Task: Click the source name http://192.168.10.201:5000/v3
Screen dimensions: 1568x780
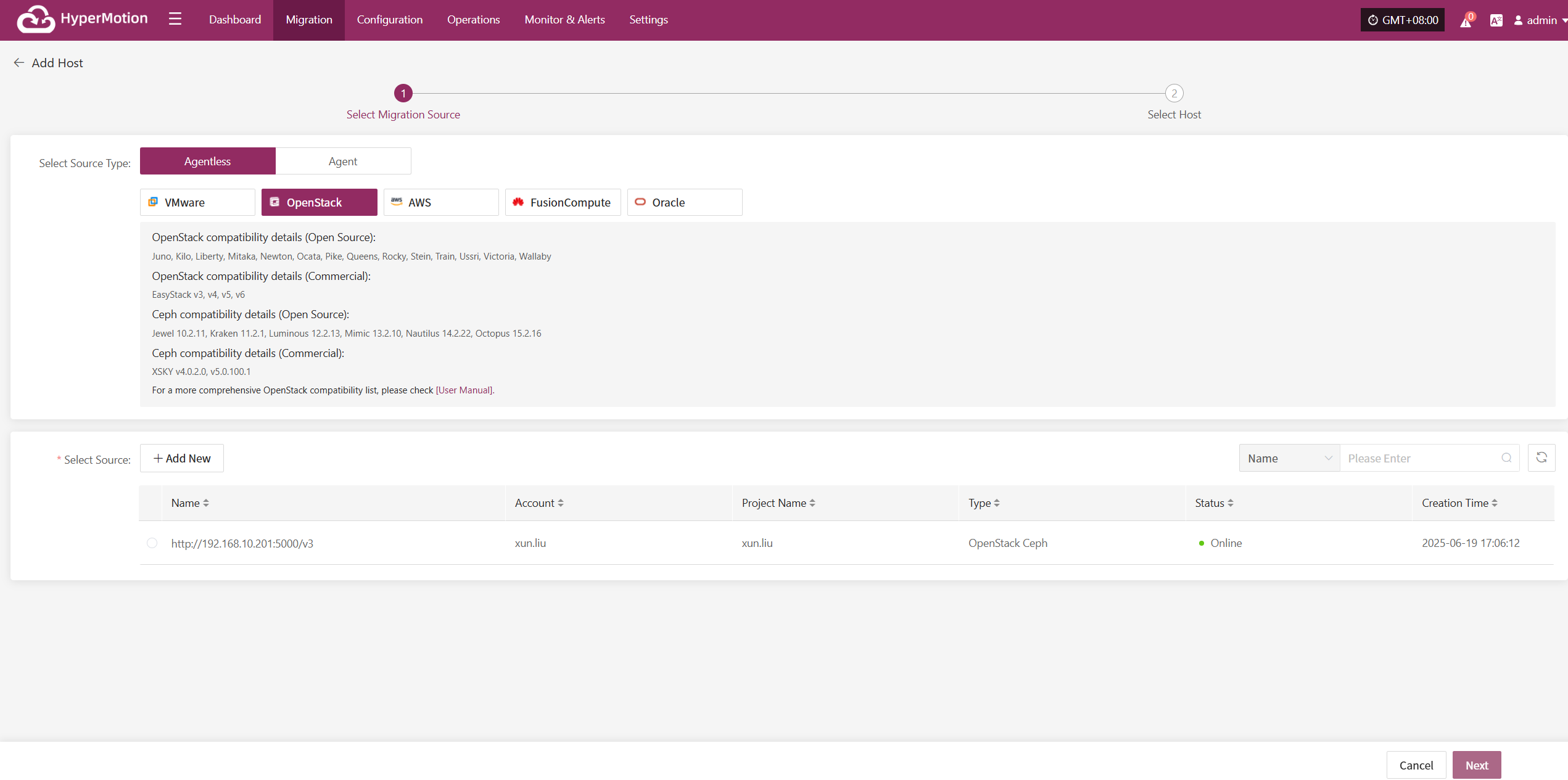Action: coord(242,543)
